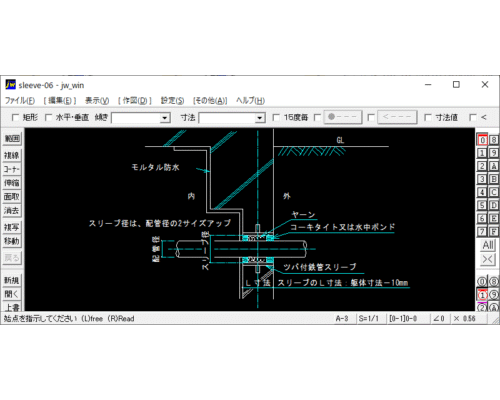
Task: Click the 上書 overwrite save button
Action: (12, 307)
